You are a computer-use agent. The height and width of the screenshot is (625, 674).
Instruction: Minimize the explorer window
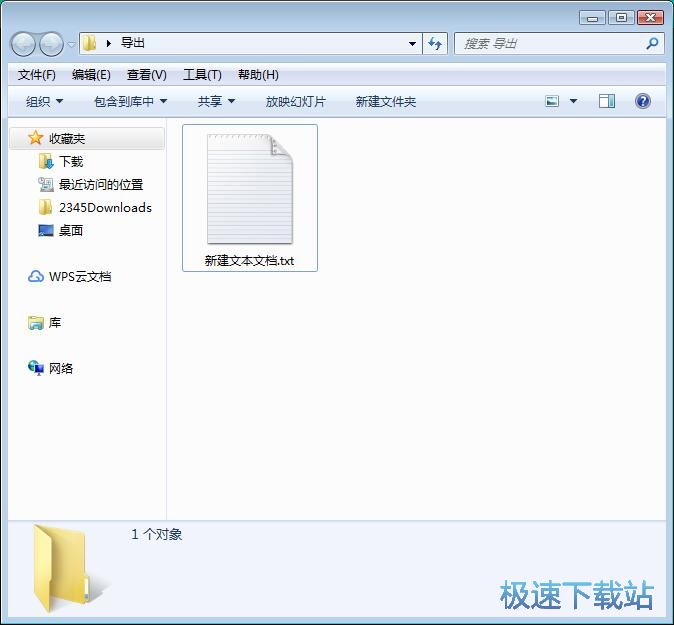click(x=592, y=18)
